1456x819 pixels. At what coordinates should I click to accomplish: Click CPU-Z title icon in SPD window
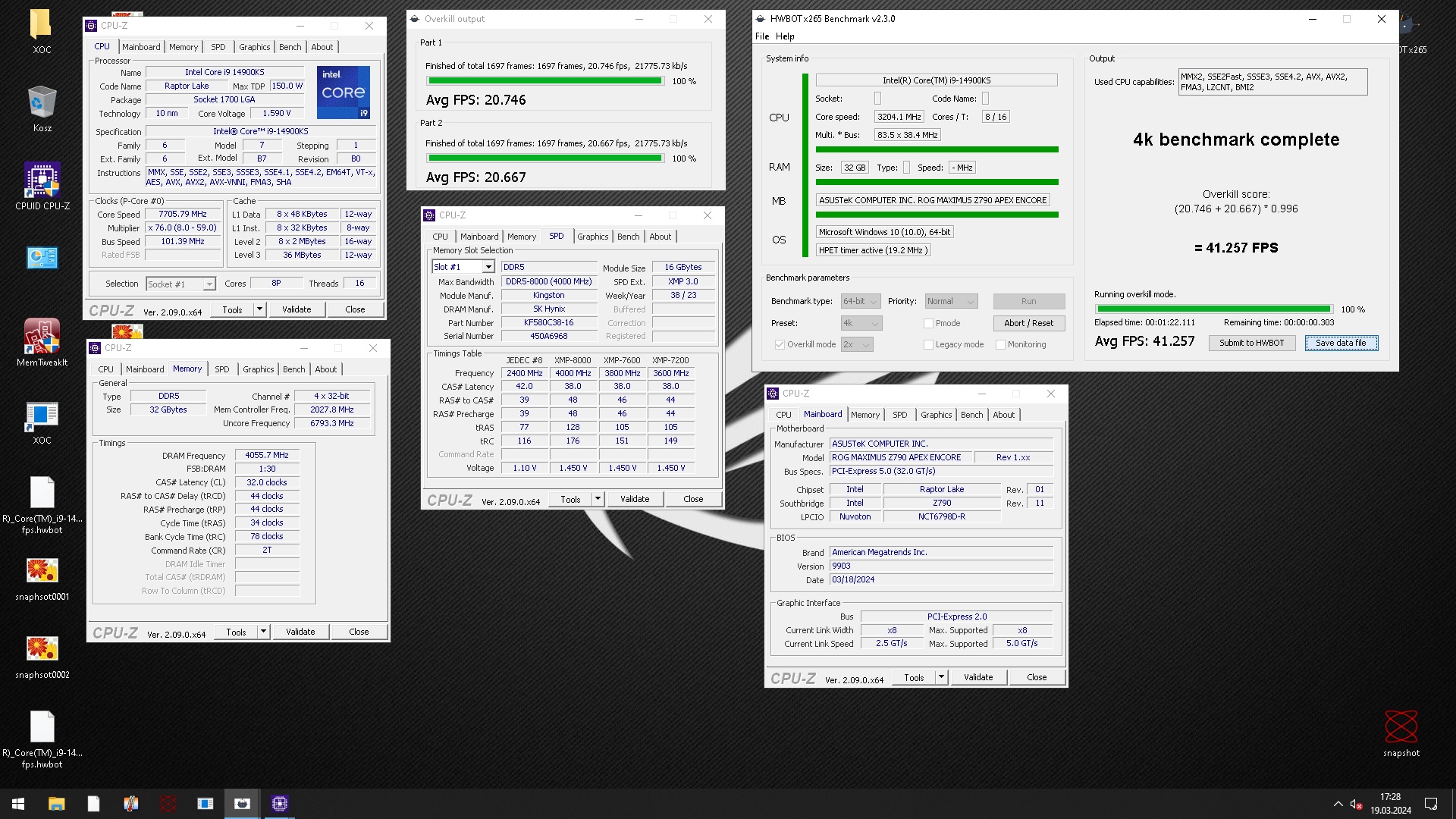pyautogui.click(x=429, y=215)
